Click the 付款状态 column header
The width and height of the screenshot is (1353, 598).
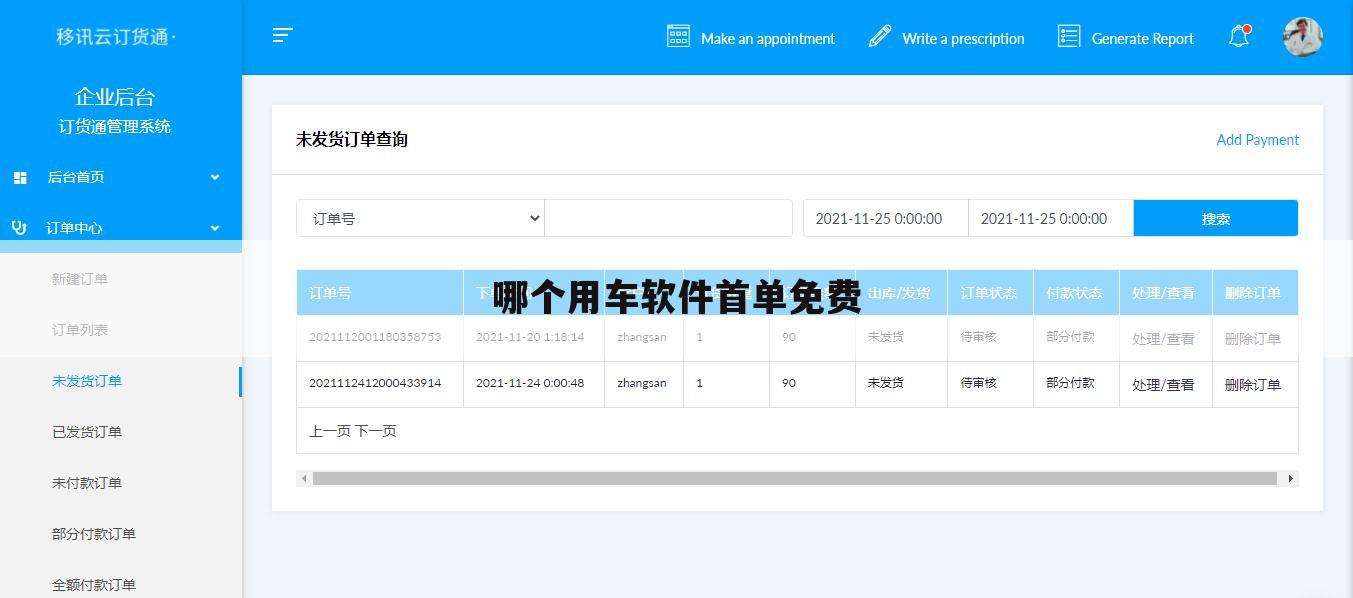tap(1075, 293)
